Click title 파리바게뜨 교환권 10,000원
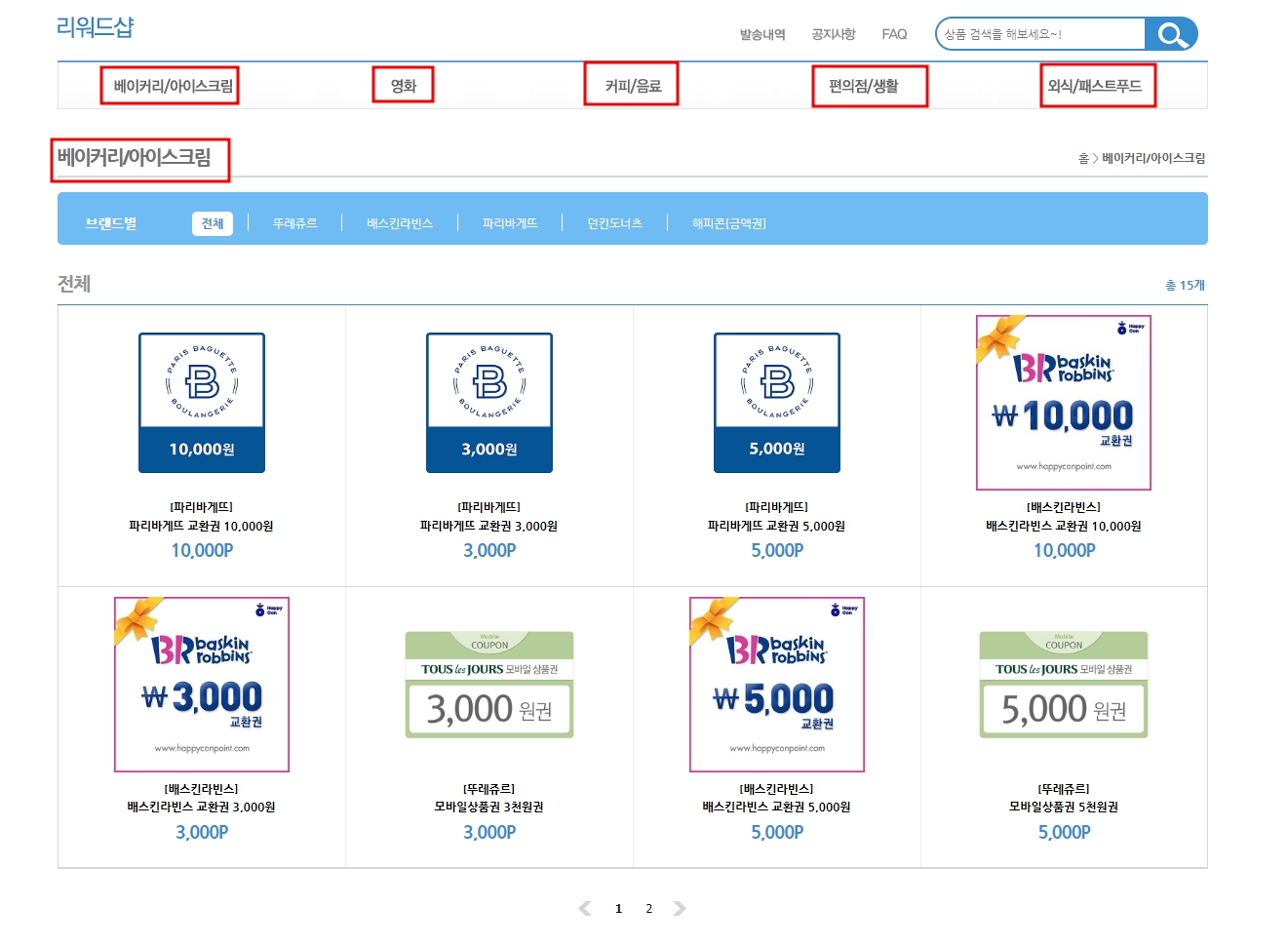Screen dimensions: 1288x946 202,526
